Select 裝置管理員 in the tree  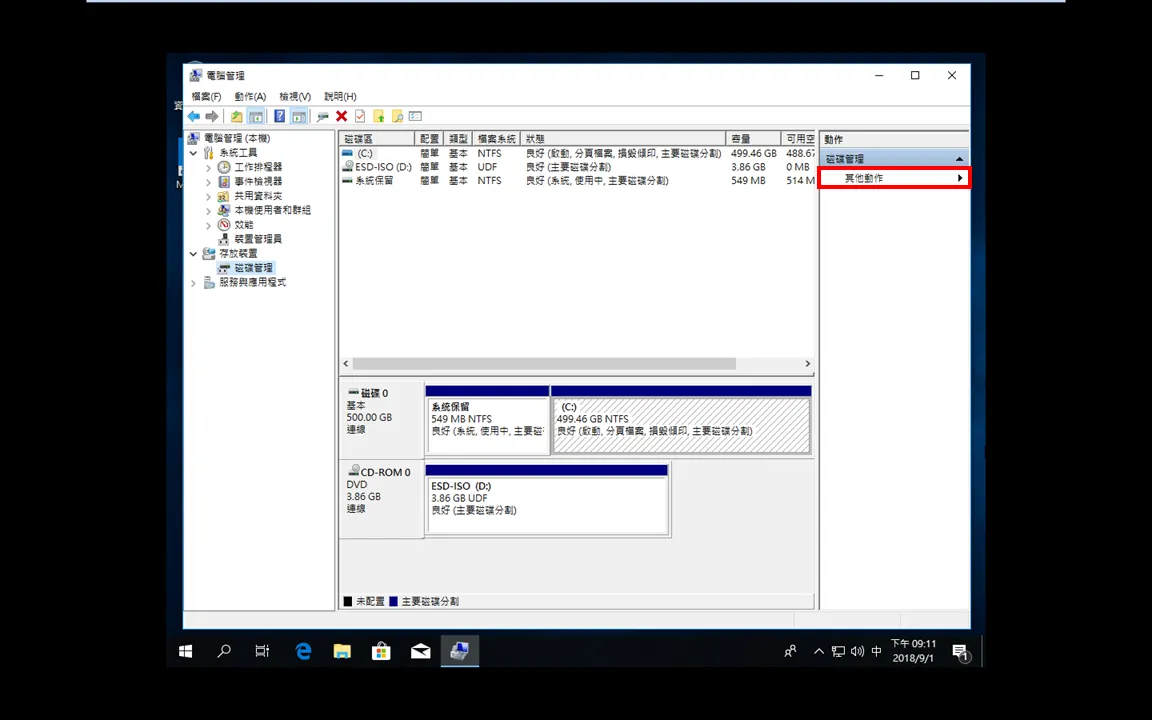[x=258, y=239]
